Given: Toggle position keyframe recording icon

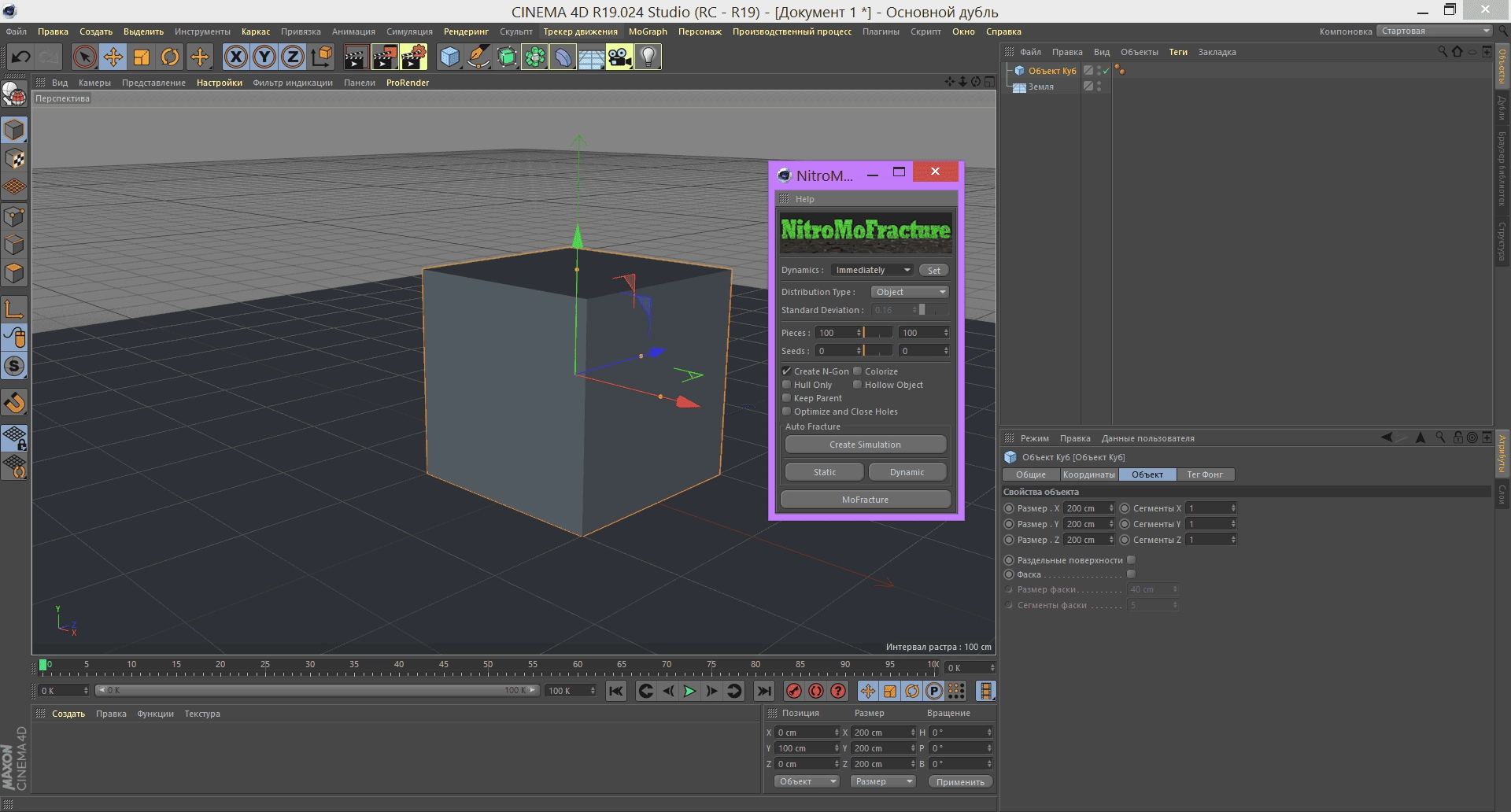Looking at the screenshot, I should [x=867, y=691].
